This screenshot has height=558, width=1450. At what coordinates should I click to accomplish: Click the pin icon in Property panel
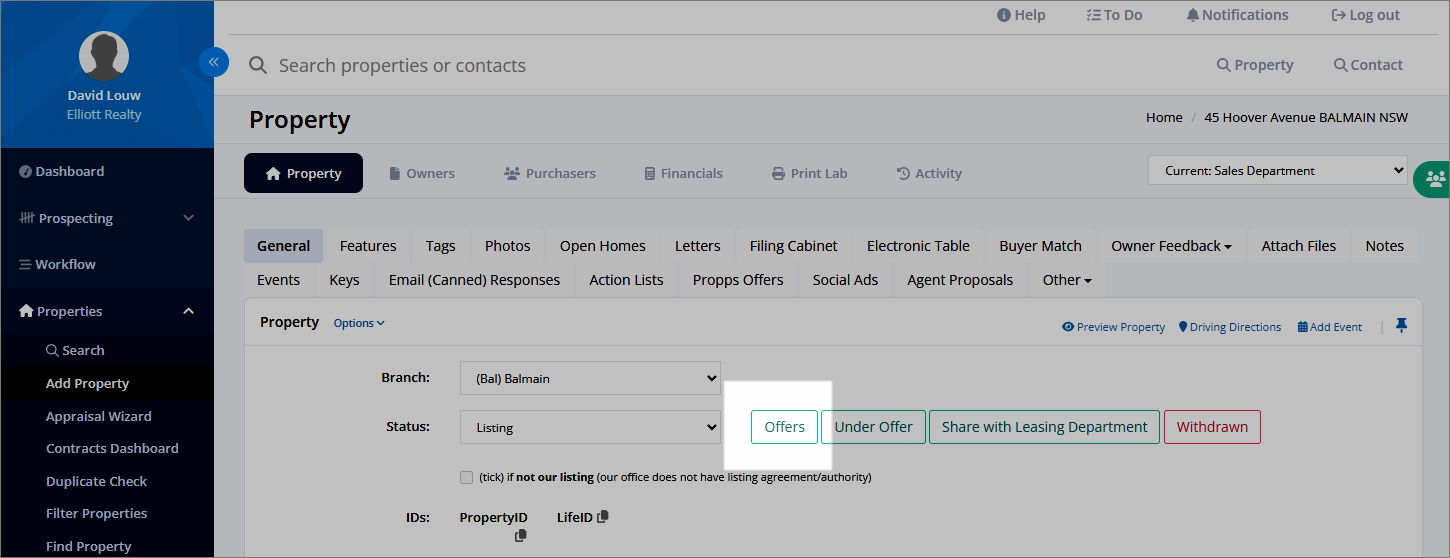point(1401,326)
